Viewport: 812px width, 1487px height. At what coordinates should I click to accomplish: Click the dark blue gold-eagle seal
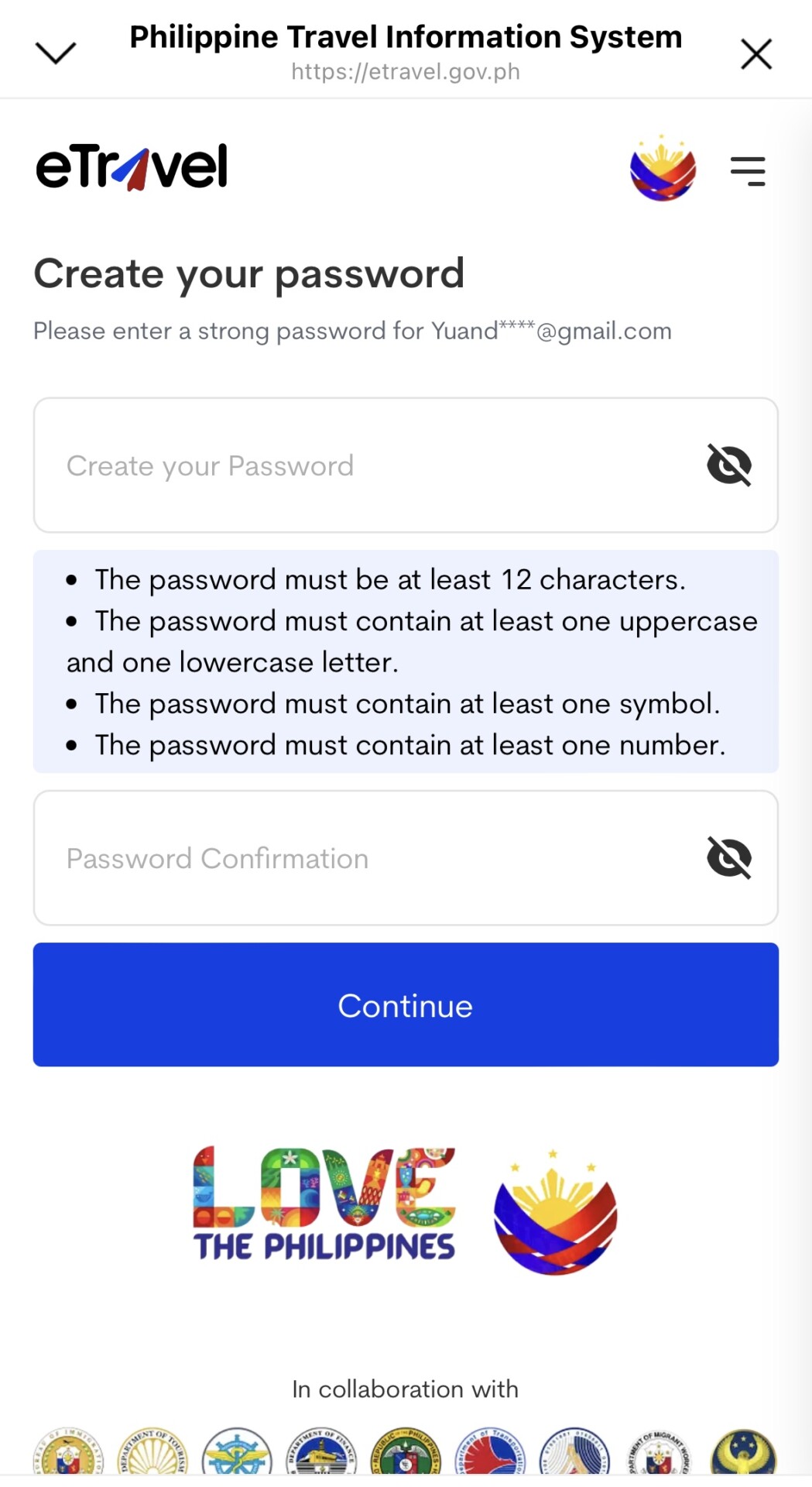[x=743, y=1454]
